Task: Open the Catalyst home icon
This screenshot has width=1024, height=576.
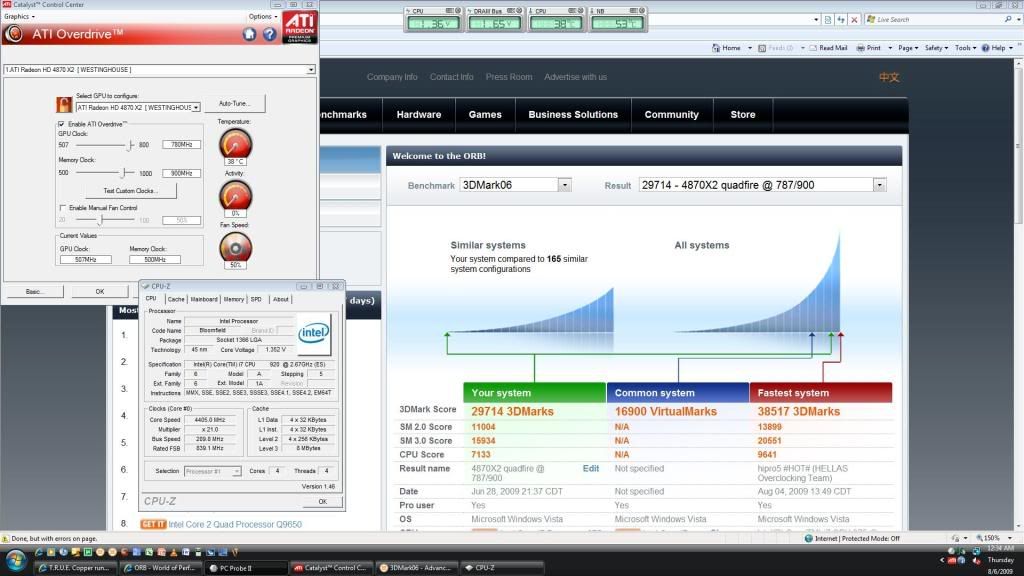Action: [249, 34]
